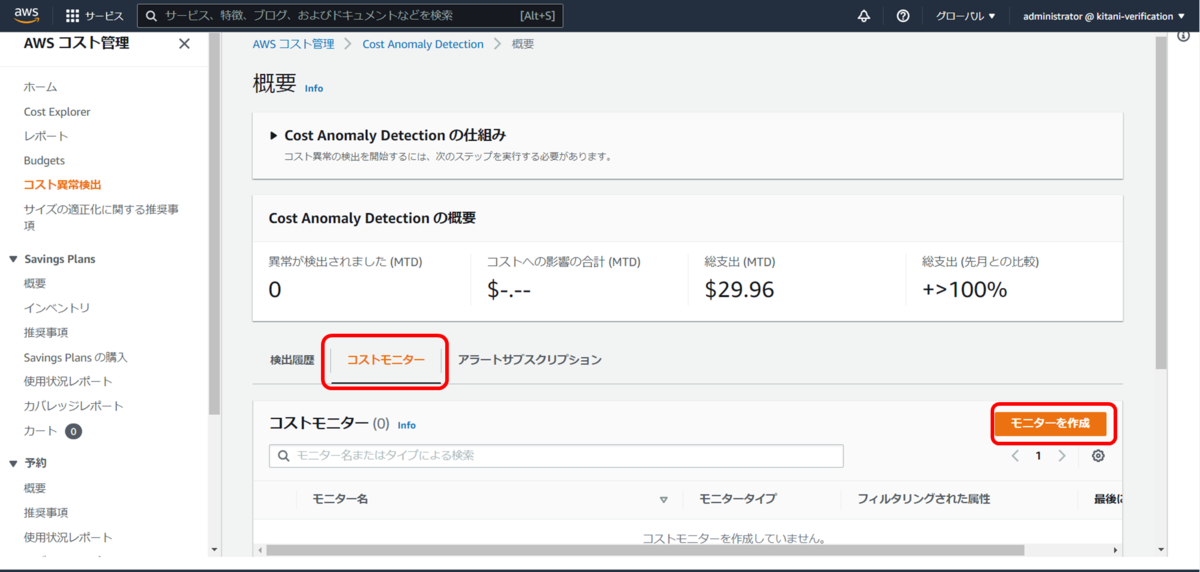Click the notifications bell icon

[864, 16]
